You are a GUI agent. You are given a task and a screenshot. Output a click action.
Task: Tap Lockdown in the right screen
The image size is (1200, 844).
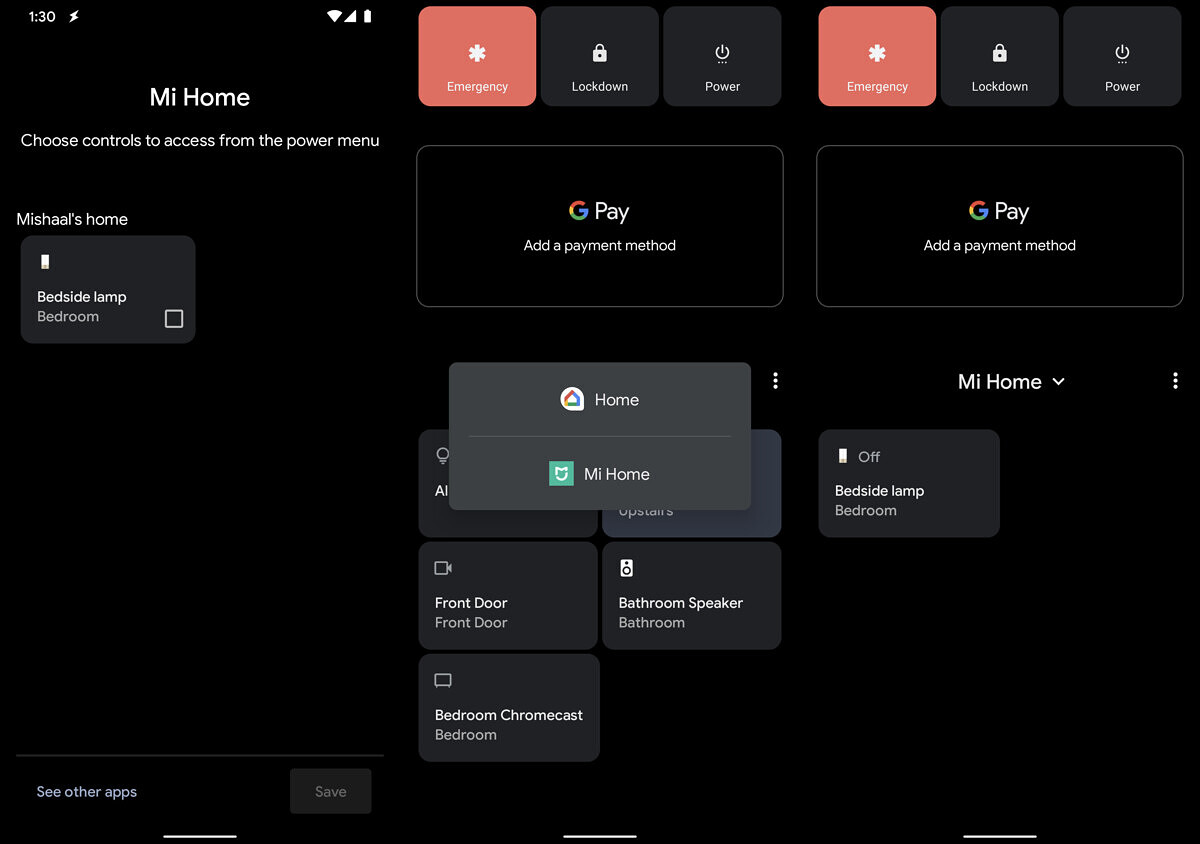pyautogui.click(x=1000, y=56)
